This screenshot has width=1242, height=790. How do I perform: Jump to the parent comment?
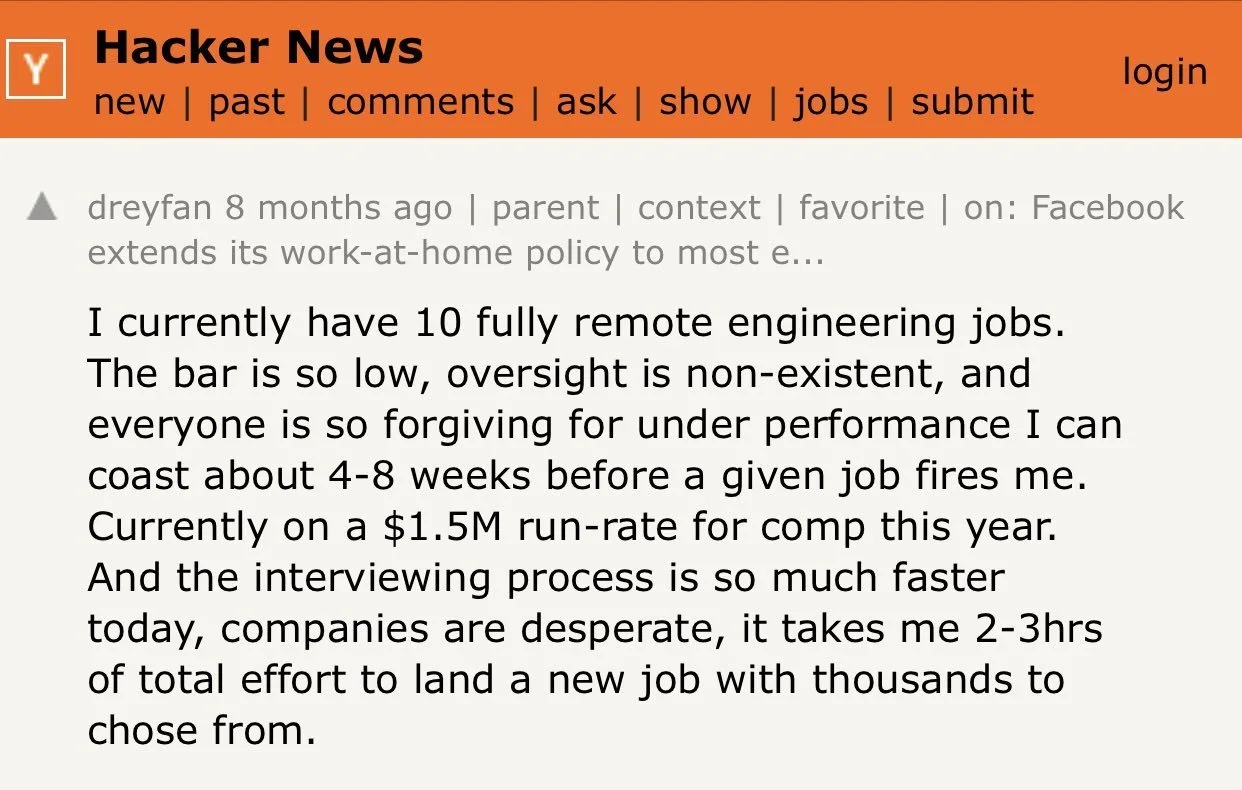(x=546, y=208)
